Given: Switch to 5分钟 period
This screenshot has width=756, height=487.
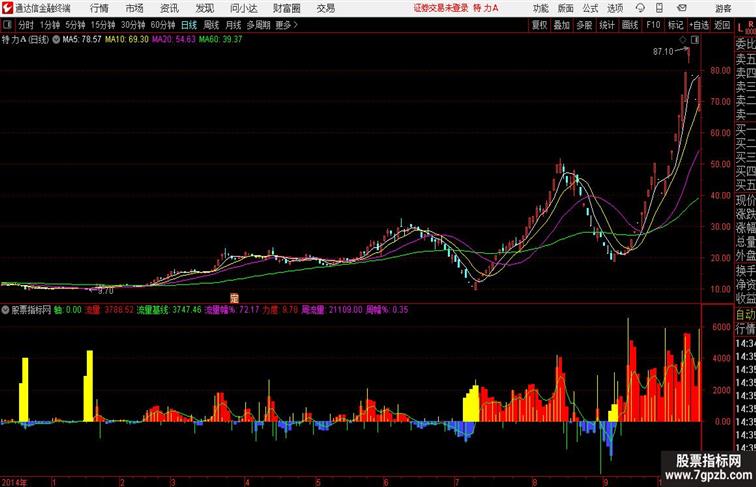Looking at the screenshot, I should 75,25.
